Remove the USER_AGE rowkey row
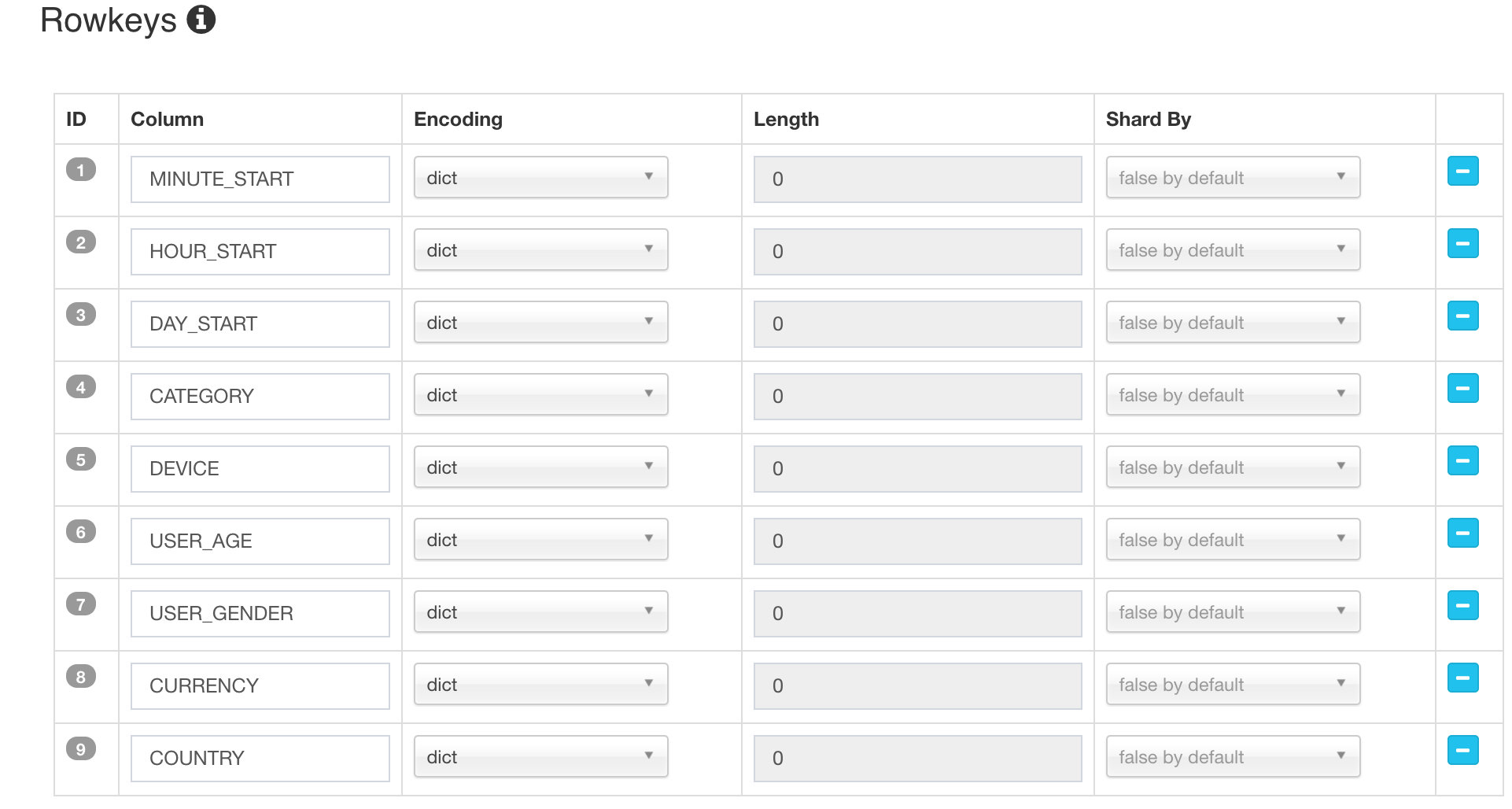The image size is (1512, 809). click(1462, 533)
